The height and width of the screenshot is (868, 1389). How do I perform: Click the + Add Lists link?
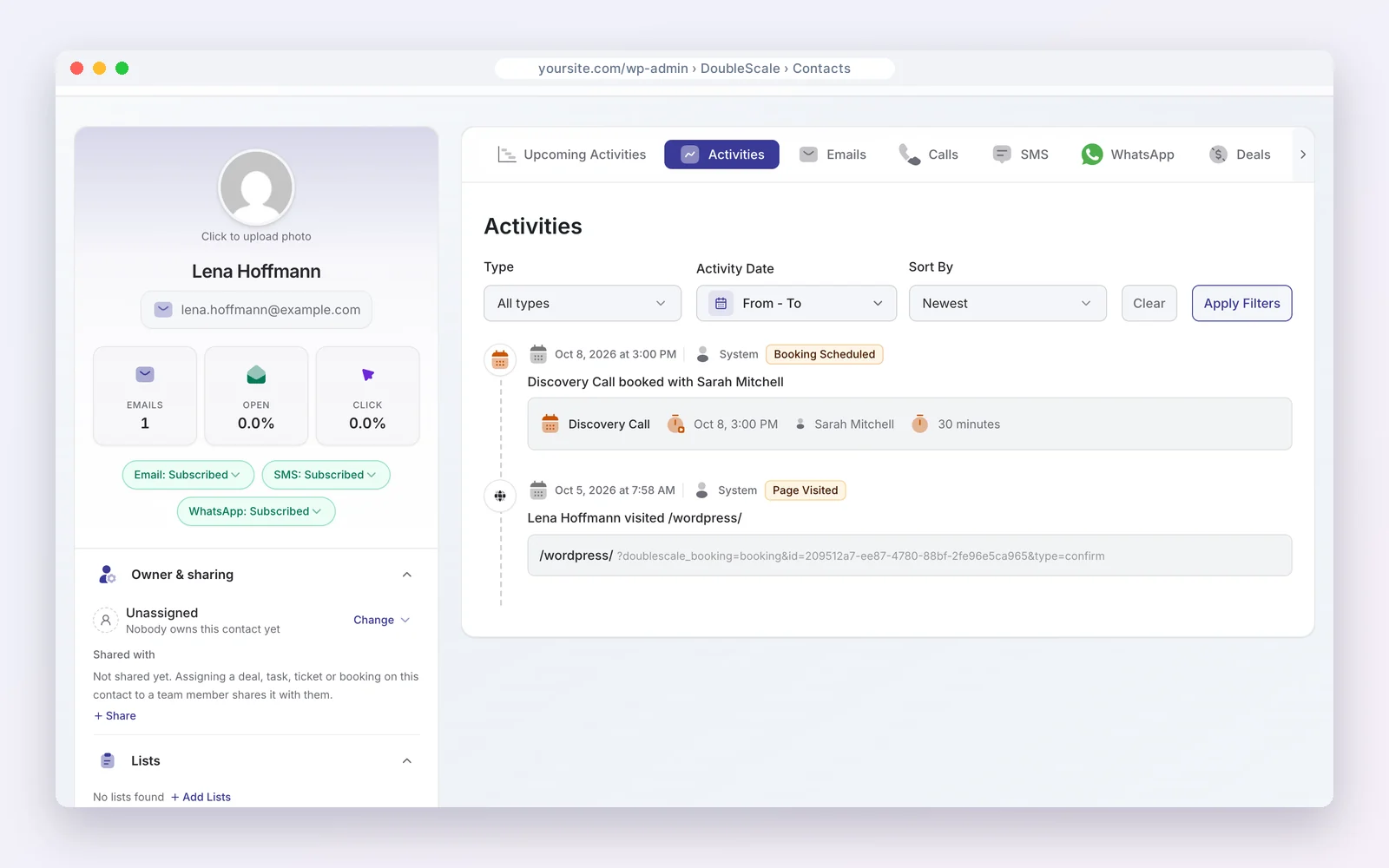point(201,797)
